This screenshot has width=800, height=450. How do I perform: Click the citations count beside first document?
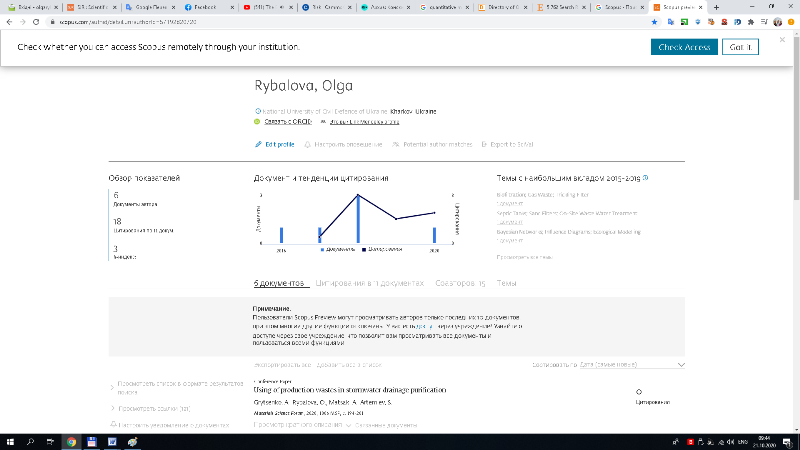click(639, 392)
